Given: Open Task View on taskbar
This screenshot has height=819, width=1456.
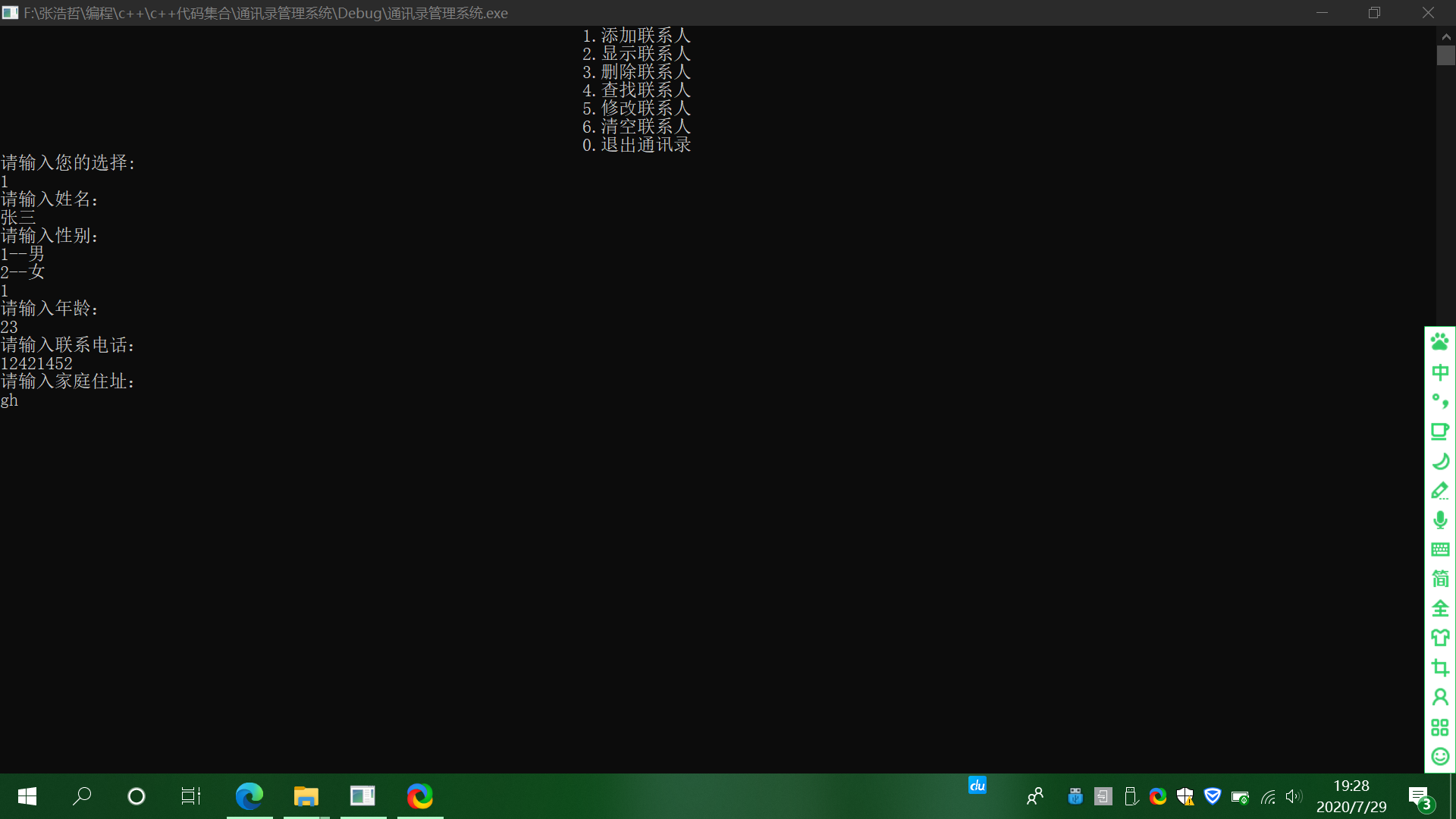Looking at the screenshot, I should tap(190, 796).
